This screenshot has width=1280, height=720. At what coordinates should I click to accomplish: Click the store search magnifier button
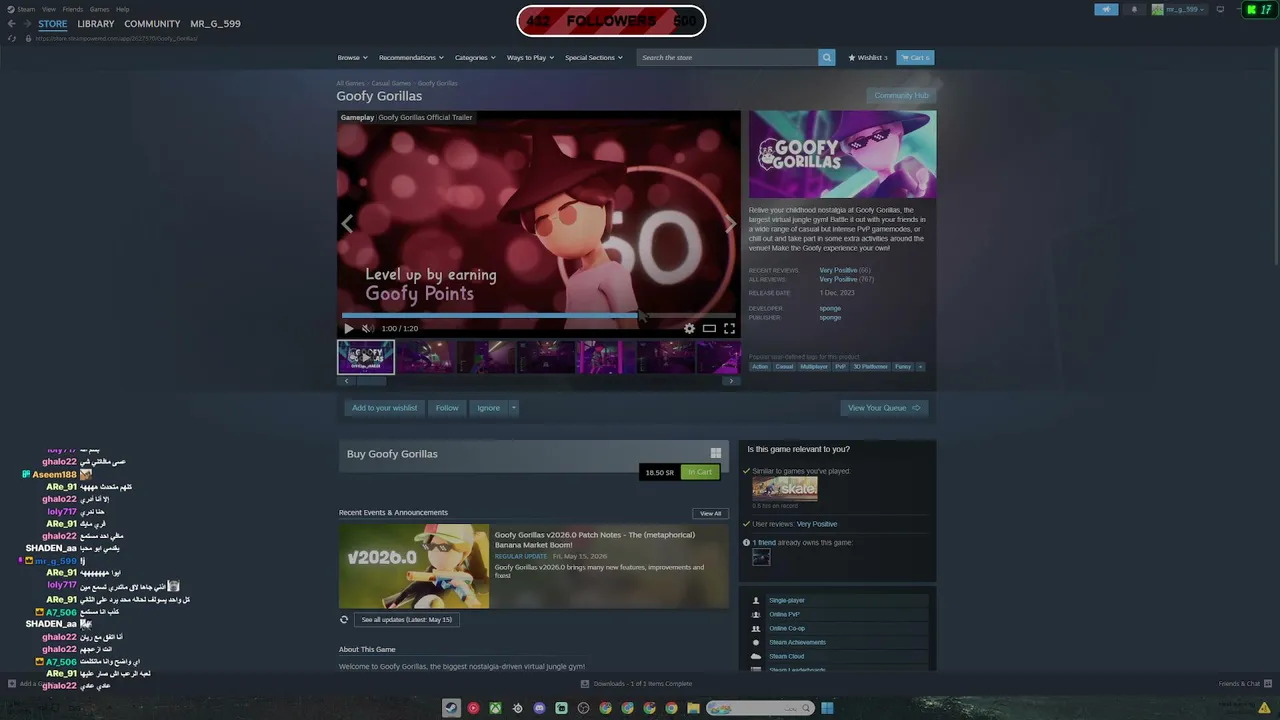826,58
